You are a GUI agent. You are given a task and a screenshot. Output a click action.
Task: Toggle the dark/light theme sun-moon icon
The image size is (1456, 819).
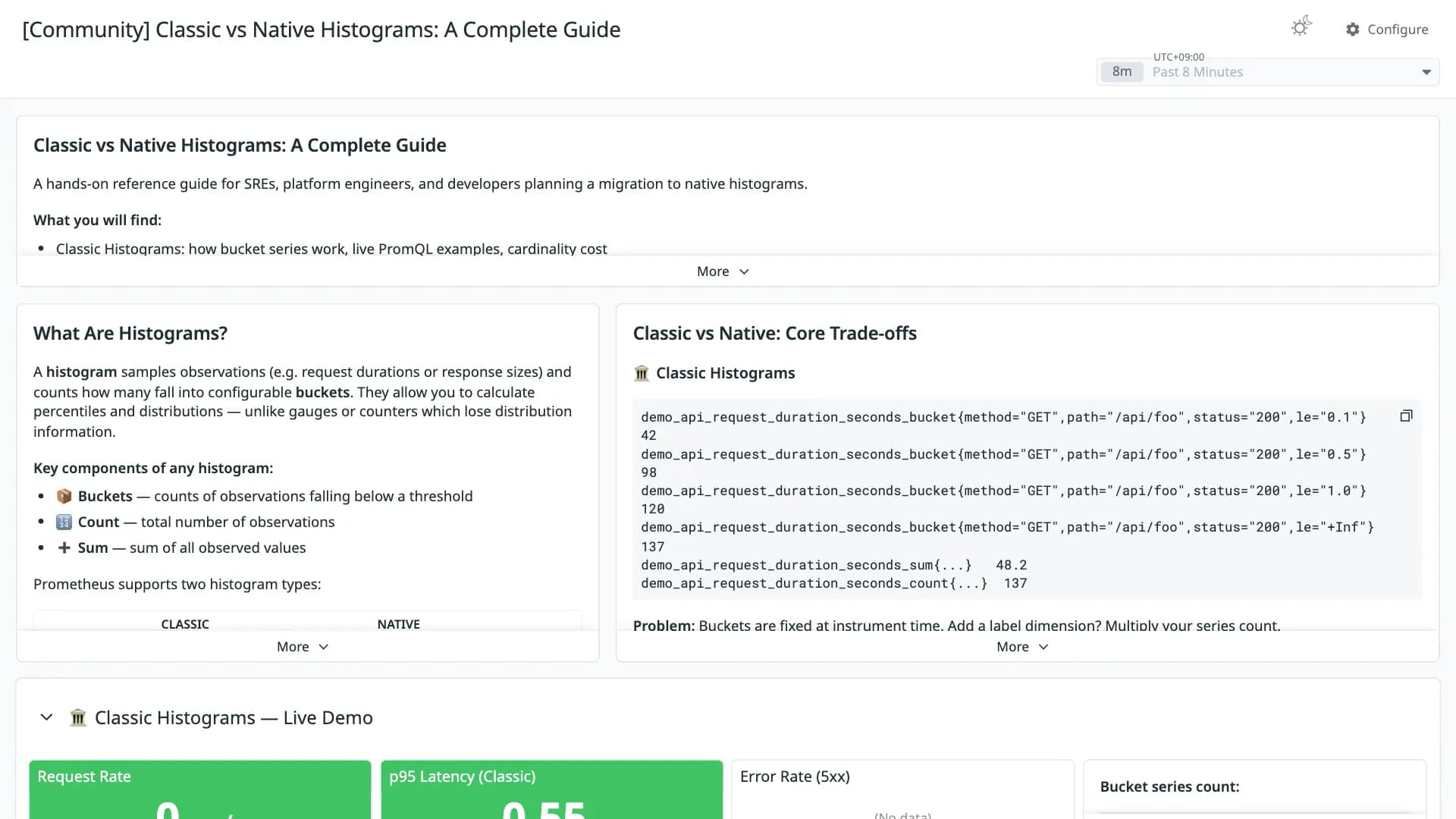1301,27
